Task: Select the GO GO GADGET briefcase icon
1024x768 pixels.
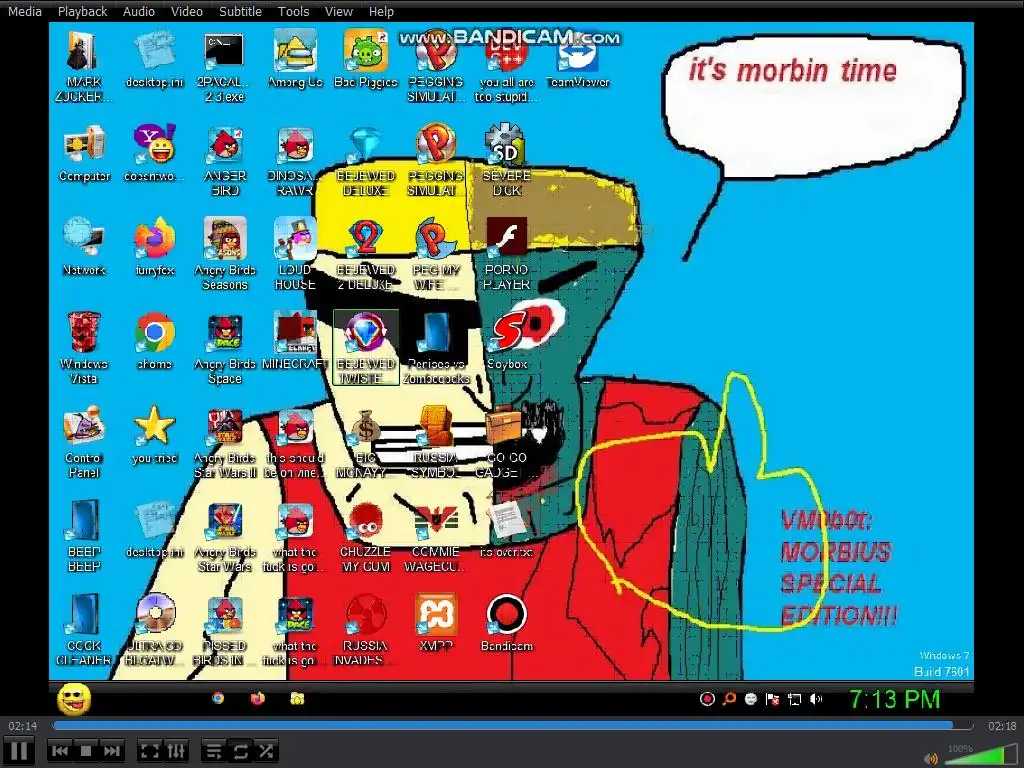Action: pos(505,443)
